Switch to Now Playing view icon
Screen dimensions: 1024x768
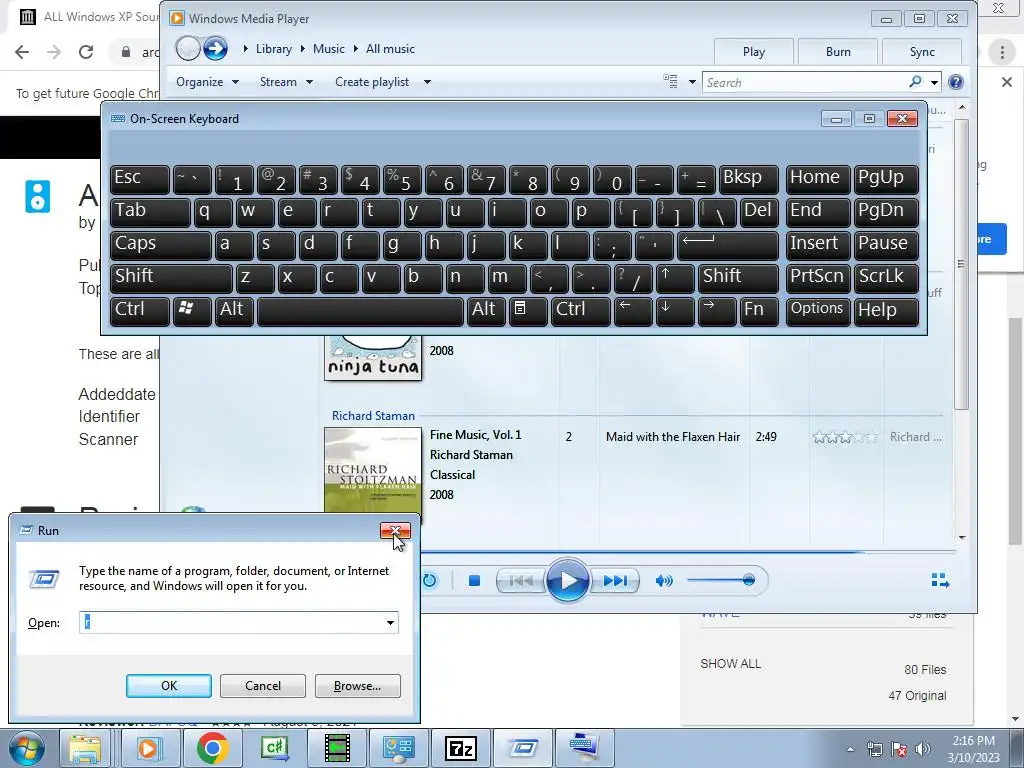[x=940, y=580]
